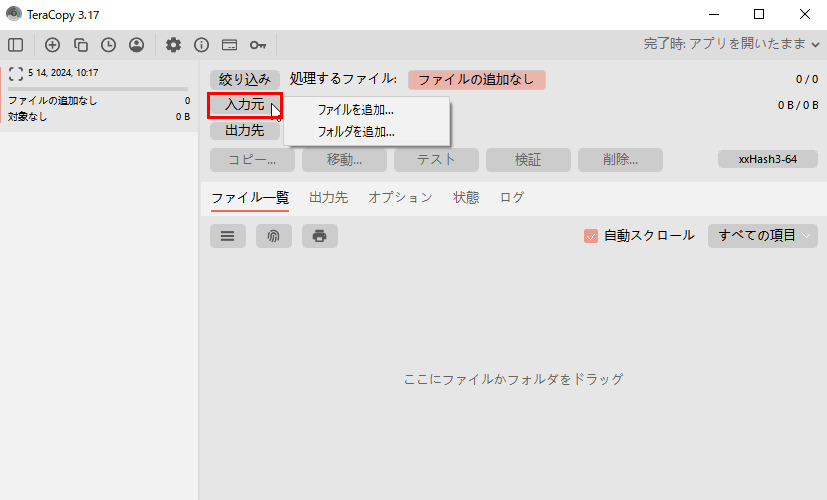Show about info via the i icon

coord(201,45)
